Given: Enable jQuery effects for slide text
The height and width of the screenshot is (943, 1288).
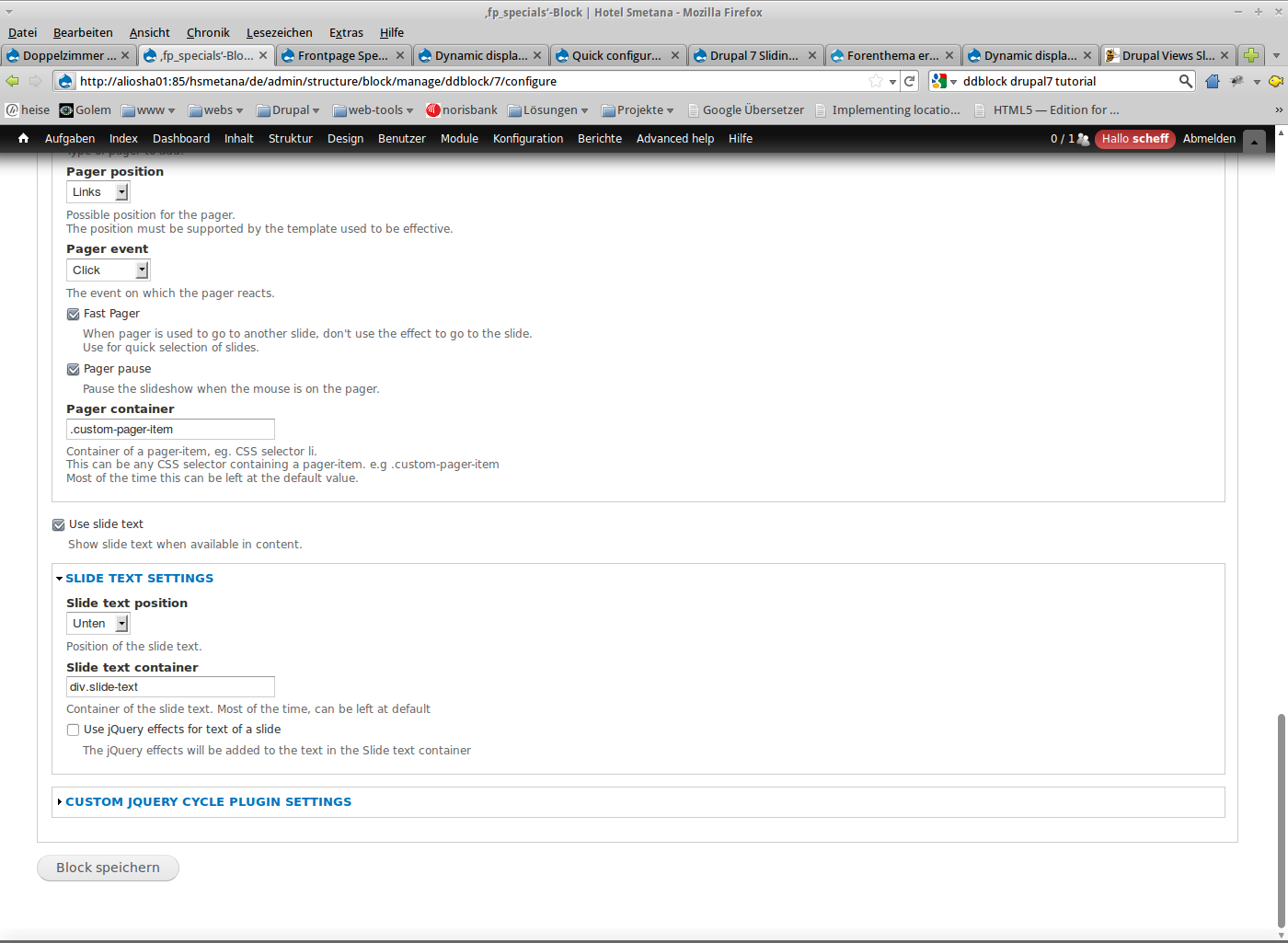Looking at the screenshot, I should point(74,730).
